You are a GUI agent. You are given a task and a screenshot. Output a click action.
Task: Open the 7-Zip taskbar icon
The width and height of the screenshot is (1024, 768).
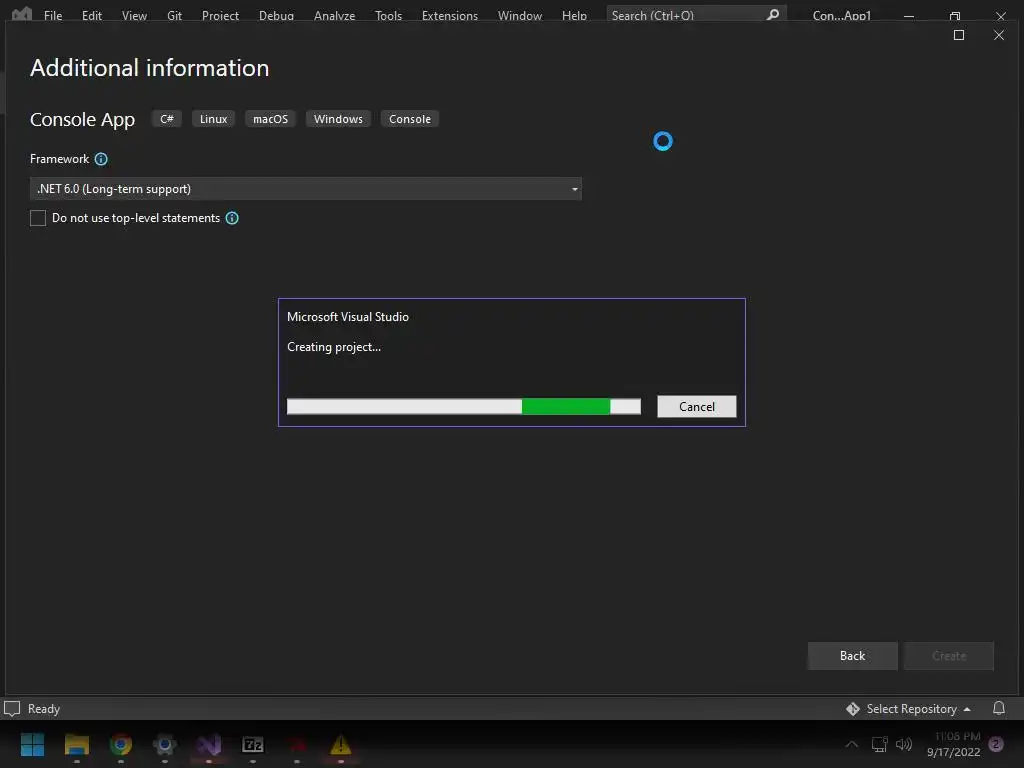pos(253,744)
